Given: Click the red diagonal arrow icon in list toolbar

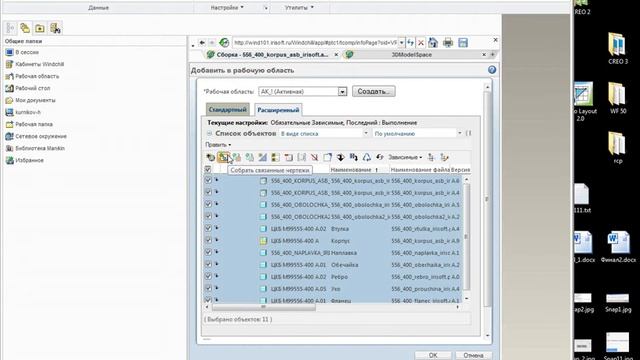Looking at the screenshot, I should coord(314,157).
